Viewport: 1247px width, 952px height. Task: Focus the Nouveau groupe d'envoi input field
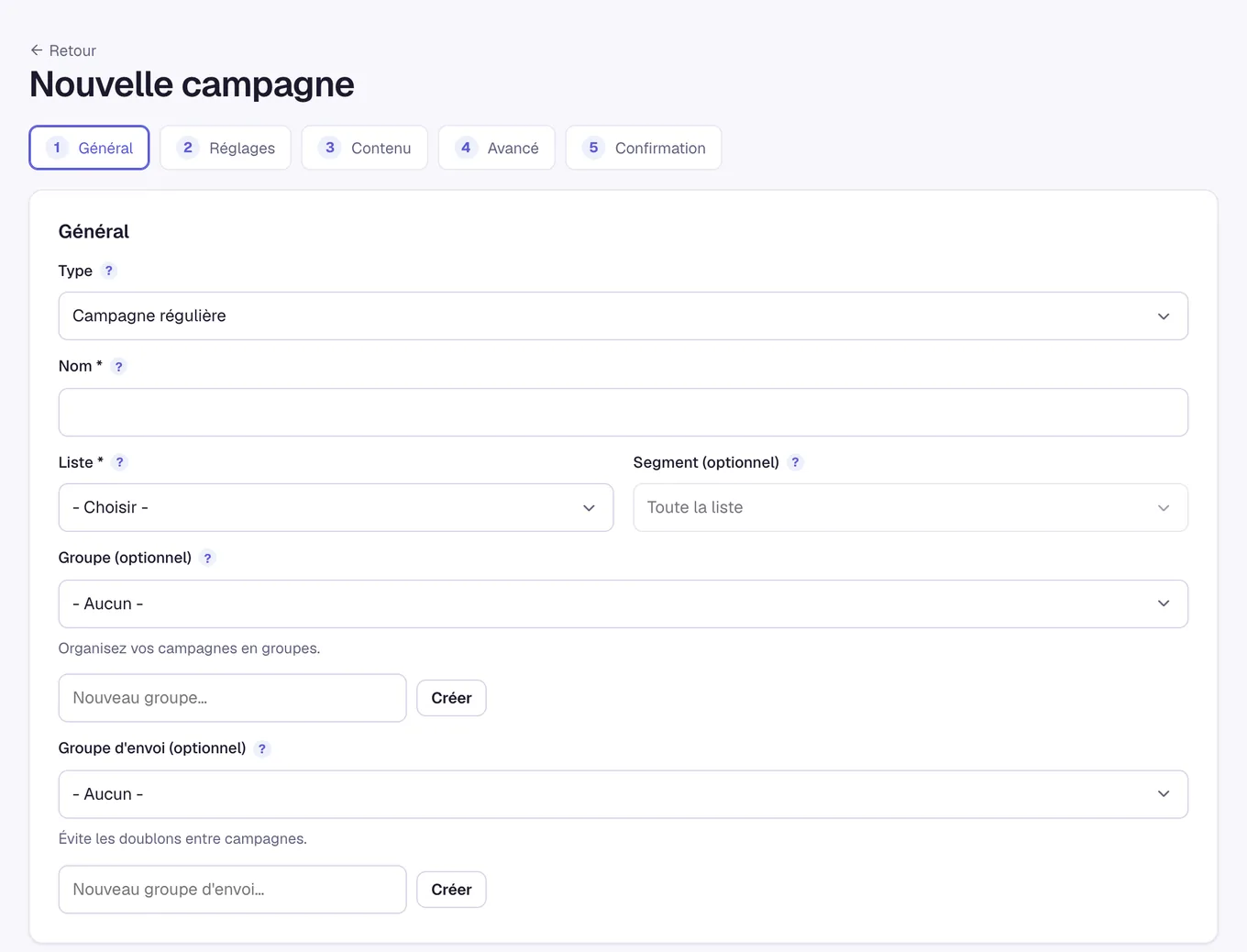coord(232,890)
